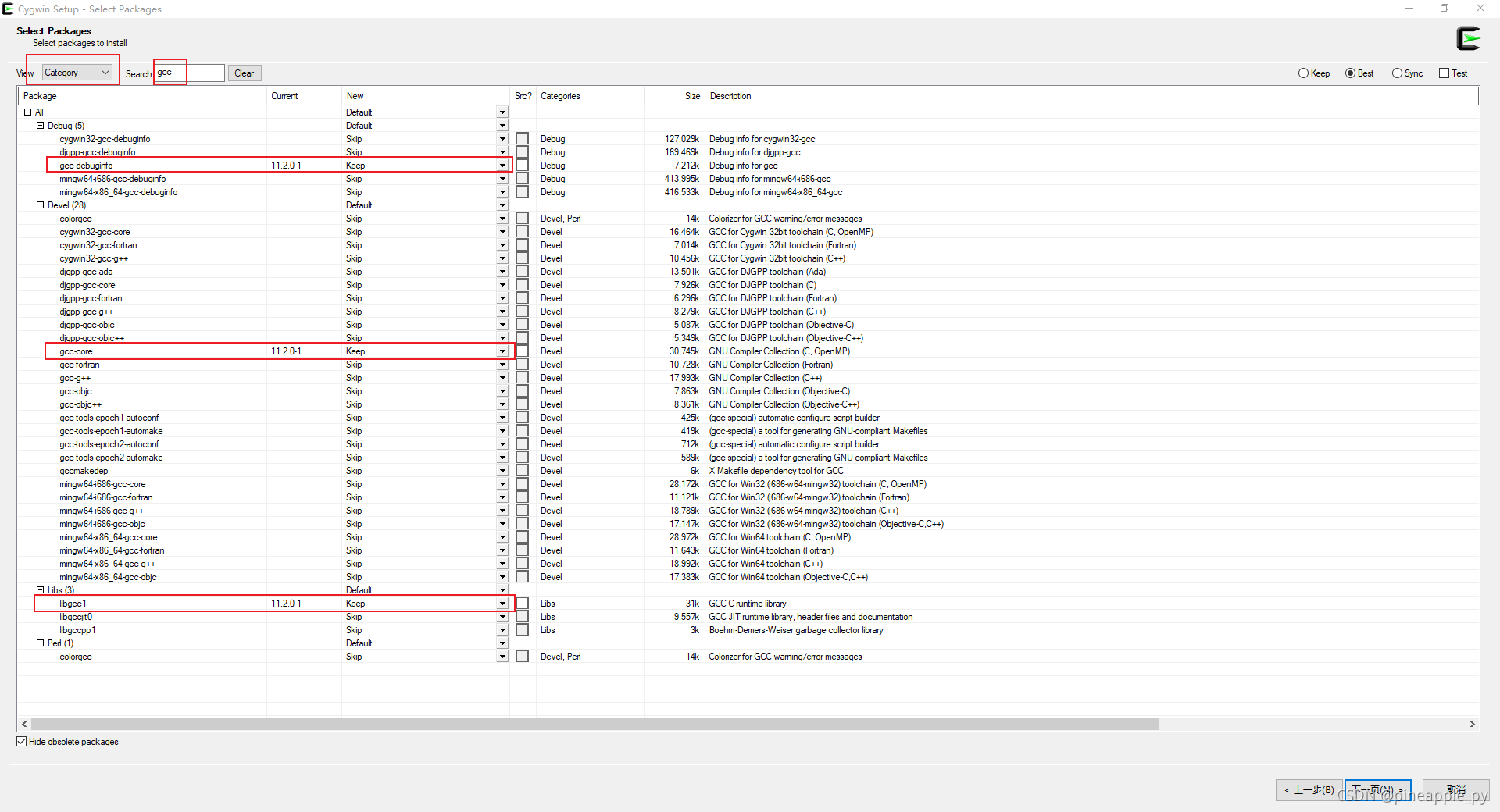Collapse the Libs (3) category
This screenshot has height=812, width=1500.
(x=40, y=590)
